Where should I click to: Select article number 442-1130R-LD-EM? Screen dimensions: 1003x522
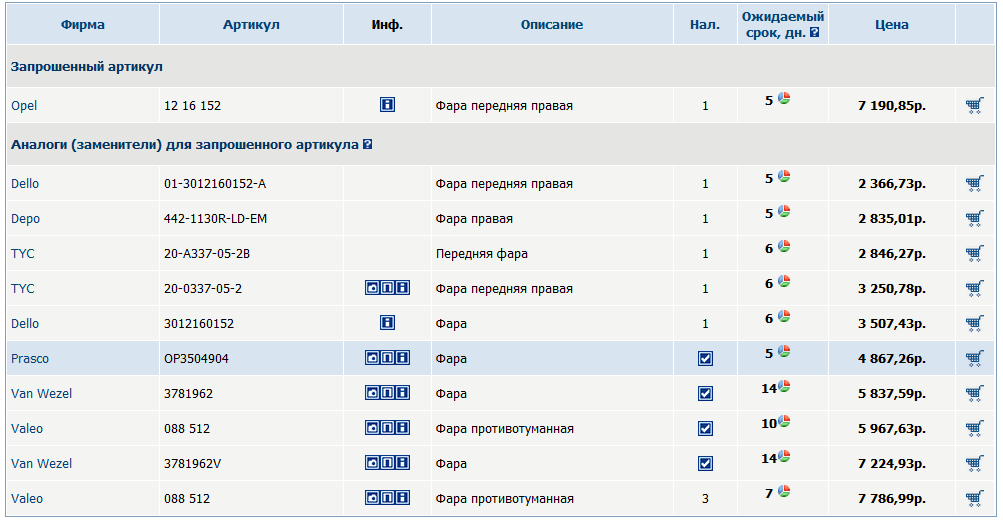[215, 219]
